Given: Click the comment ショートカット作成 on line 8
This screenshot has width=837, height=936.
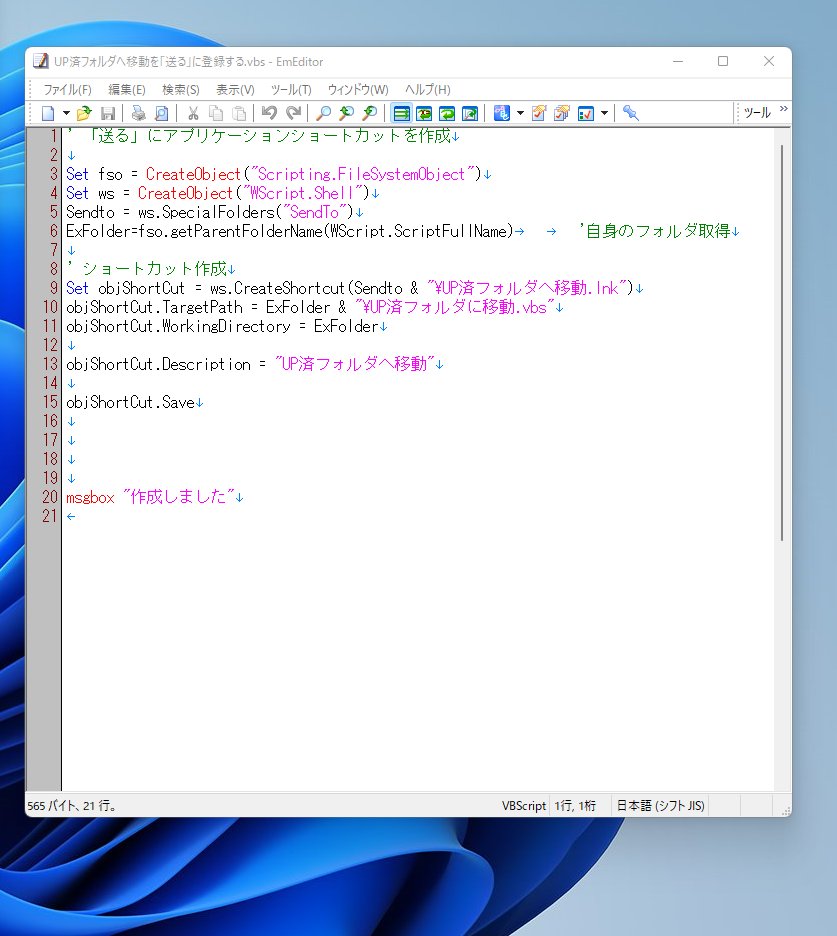Looking at the screenshot, I should (155, 269).
